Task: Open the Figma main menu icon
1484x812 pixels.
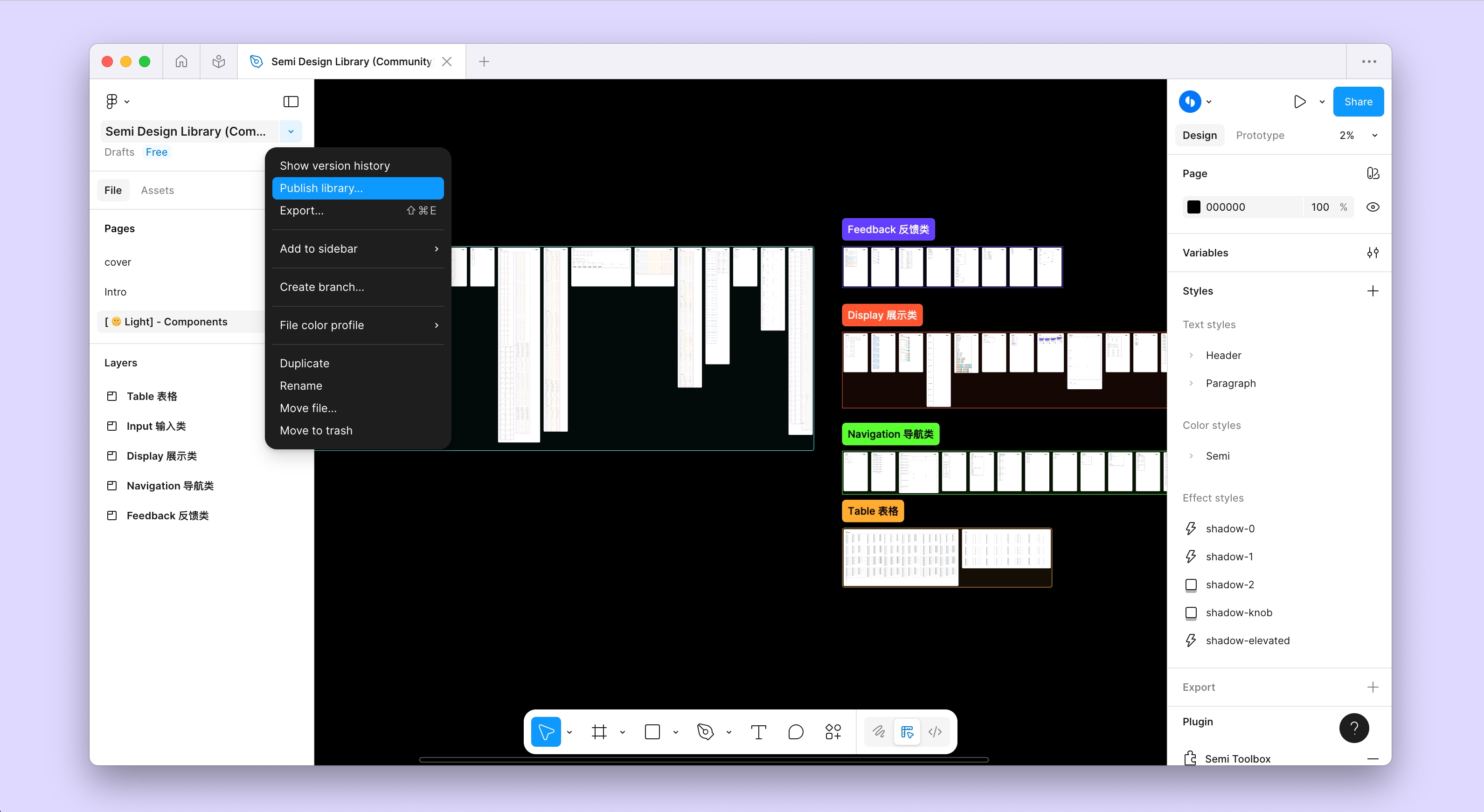Action: pyautogui.click(x=112, y=101)
